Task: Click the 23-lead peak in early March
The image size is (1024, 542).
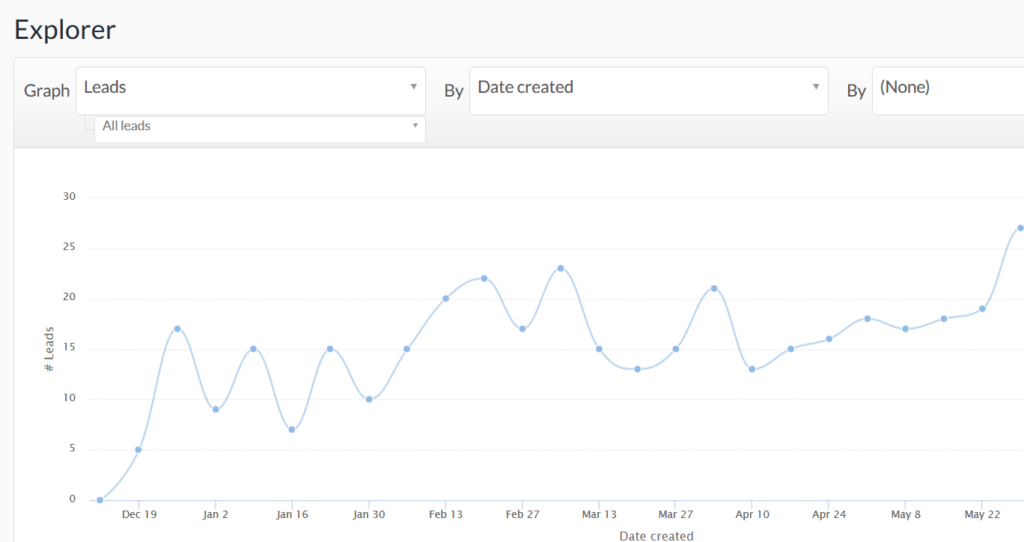Action: (x=560, y=268)
